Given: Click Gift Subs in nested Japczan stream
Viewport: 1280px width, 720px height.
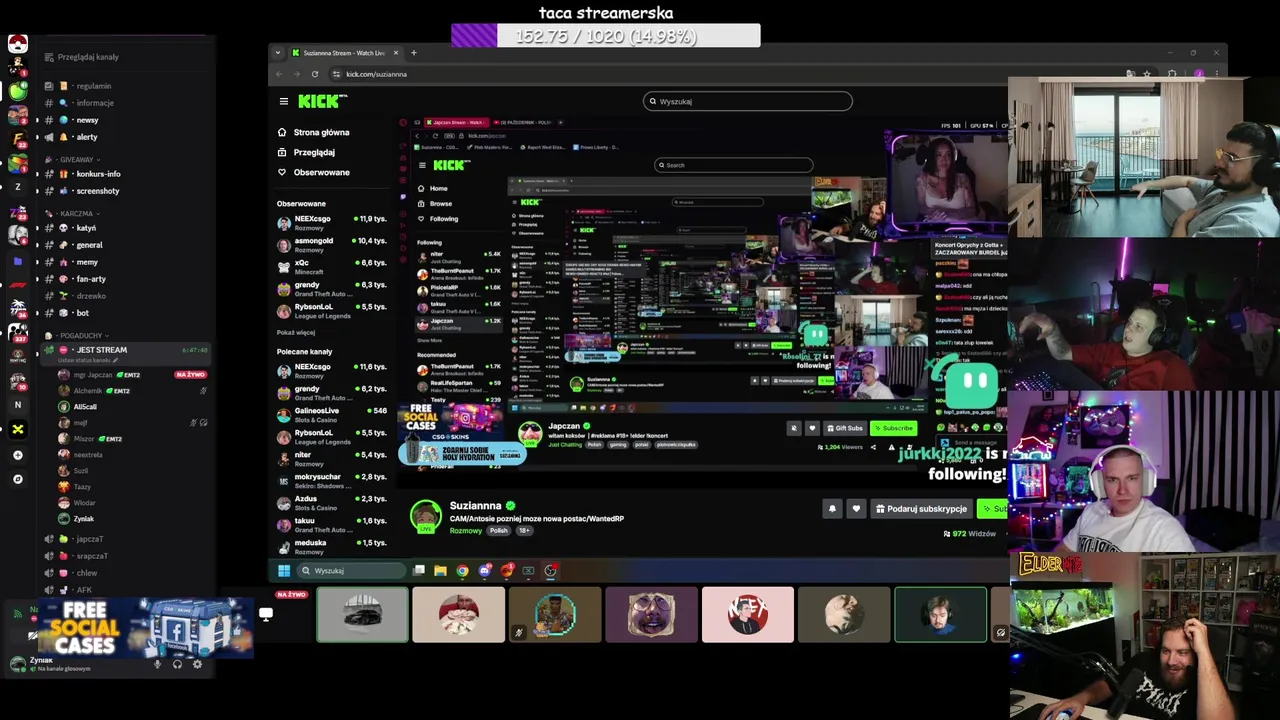Looking at the screenshot, I should [845, 428].
